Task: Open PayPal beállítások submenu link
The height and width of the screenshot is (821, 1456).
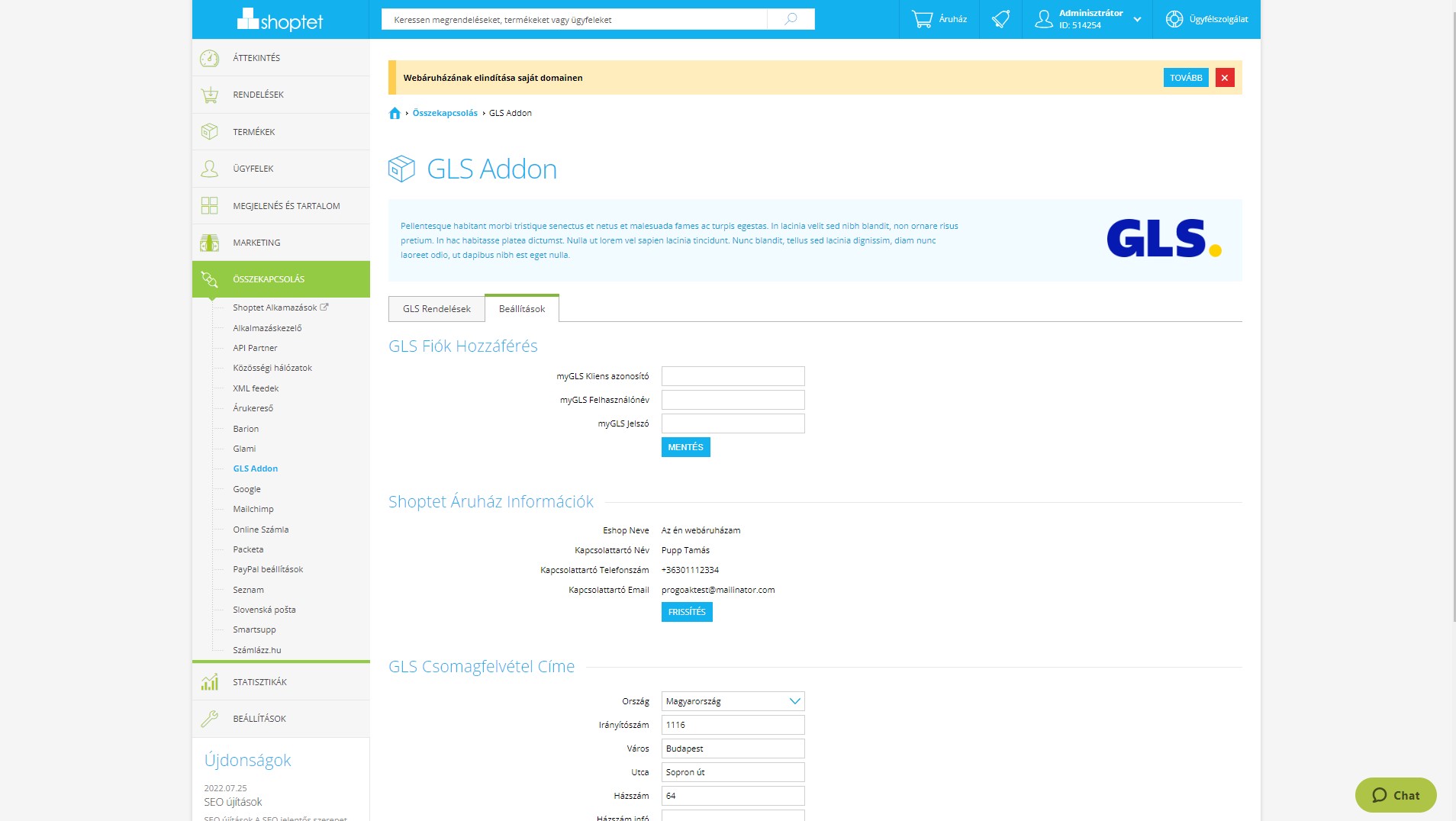Action: click(268, 569)
